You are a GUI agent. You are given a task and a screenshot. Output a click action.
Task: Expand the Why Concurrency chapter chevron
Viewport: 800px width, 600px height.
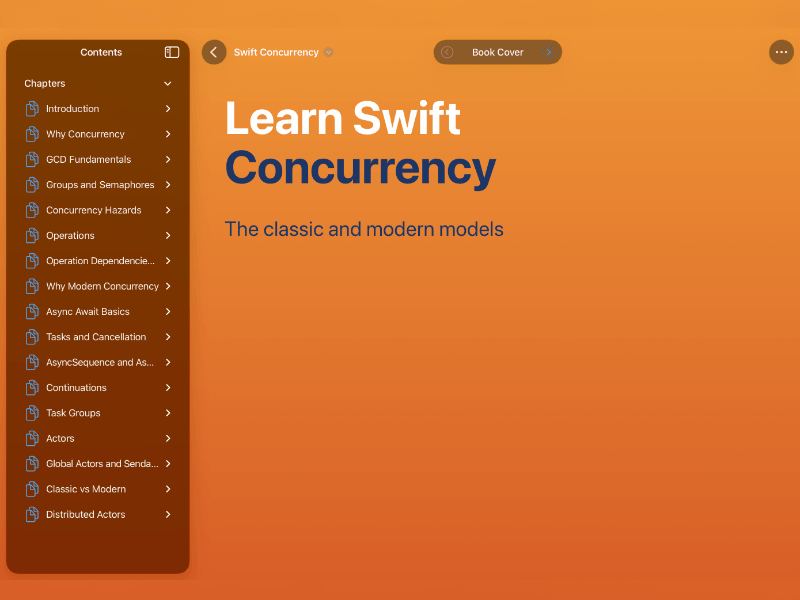168,134
